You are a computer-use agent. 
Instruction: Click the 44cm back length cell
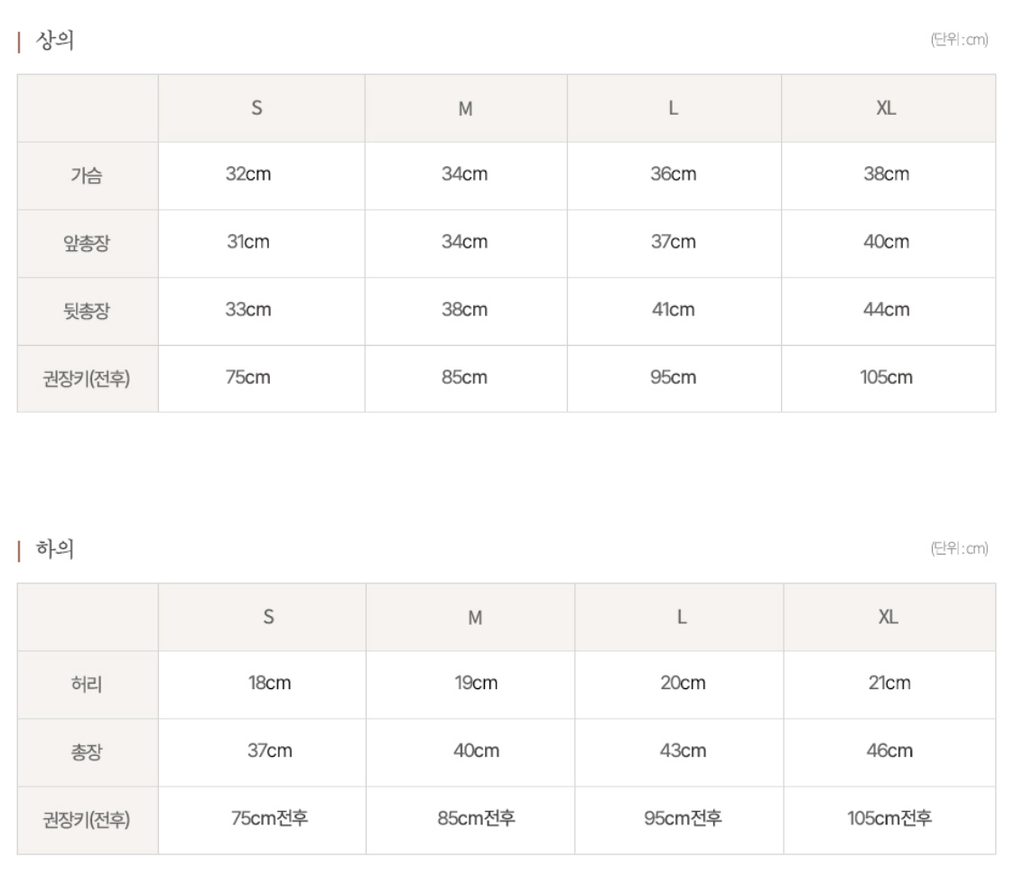[x=886, y=310]
